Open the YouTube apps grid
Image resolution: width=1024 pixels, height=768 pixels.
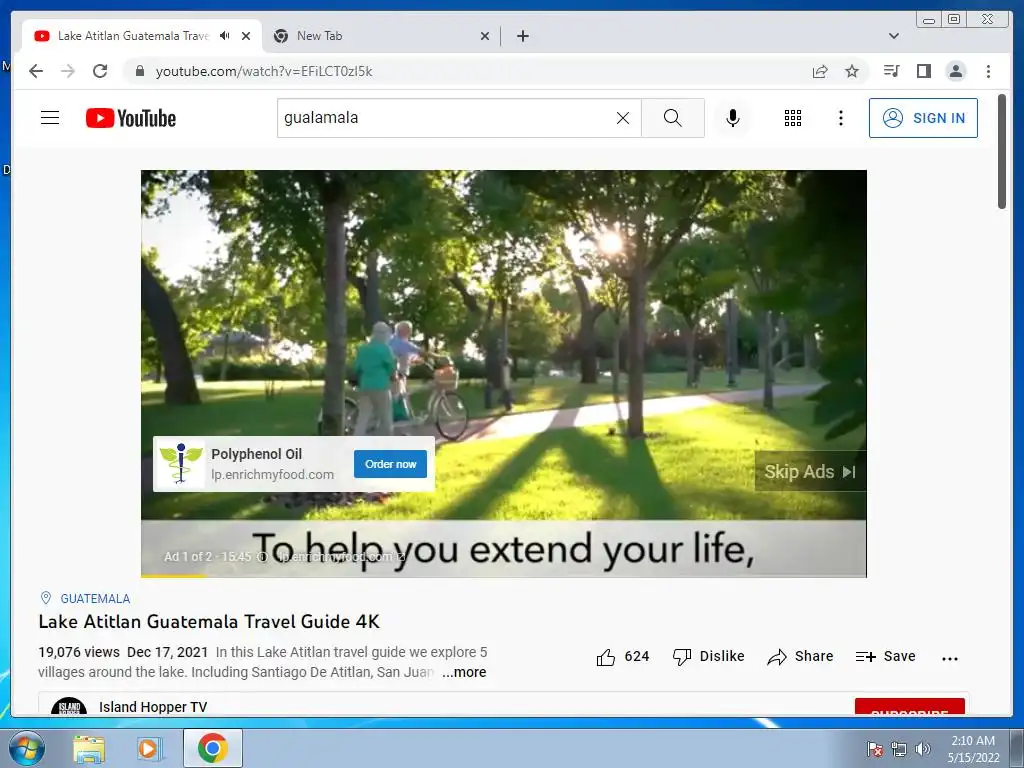(793, 118)
